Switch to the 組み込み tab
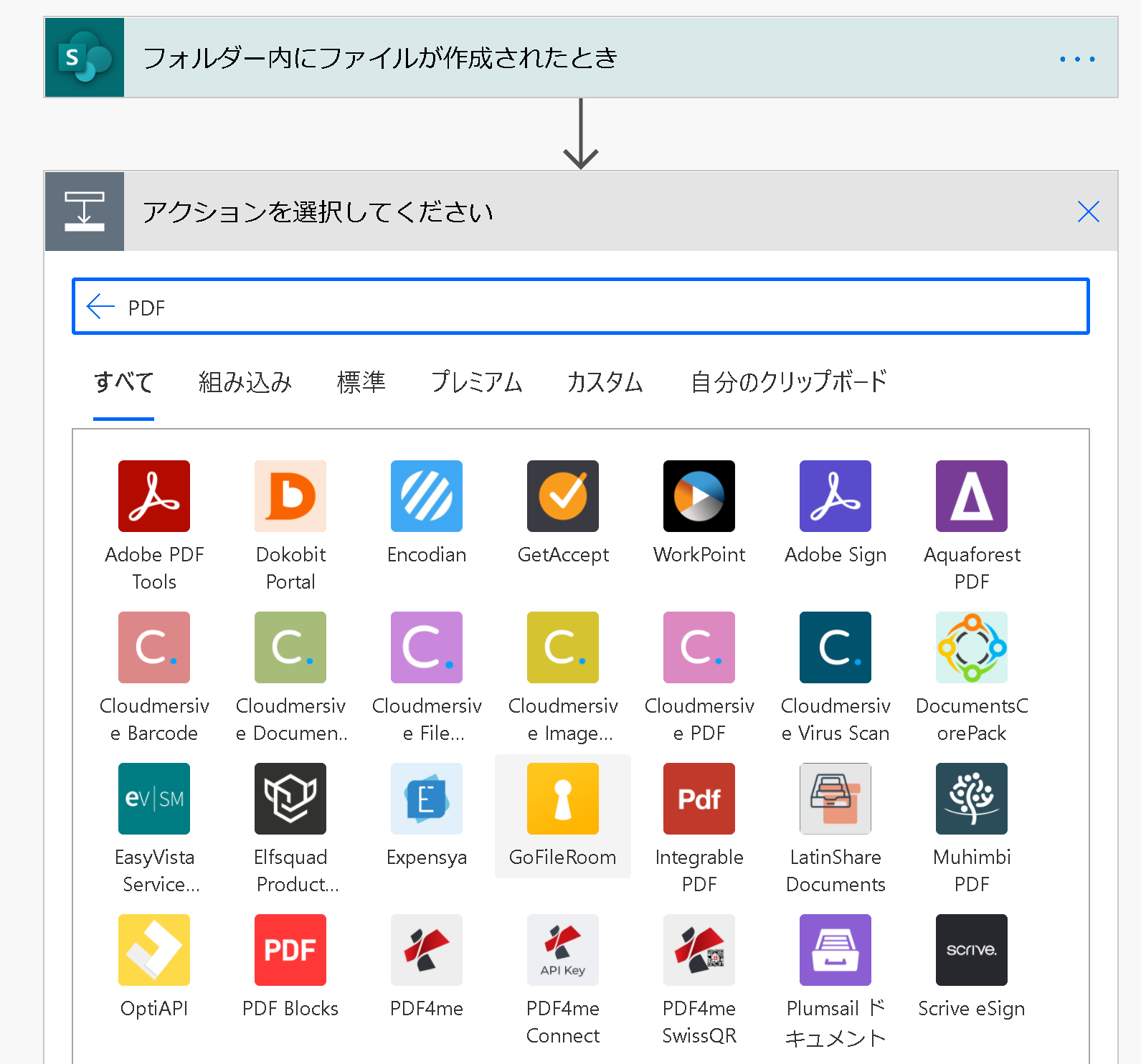 [245, 382]
